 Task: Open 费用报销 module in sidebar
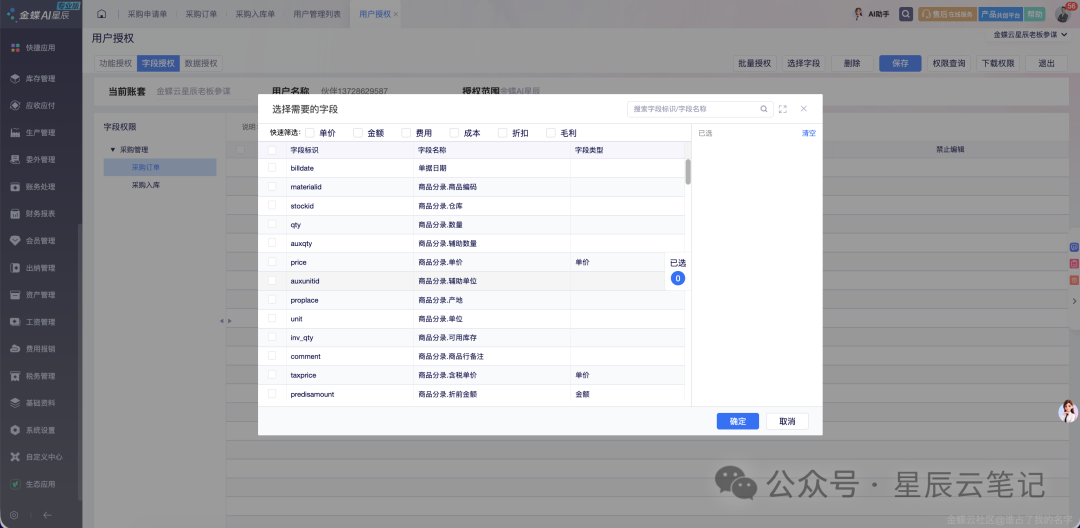click(x=33, y=349)
